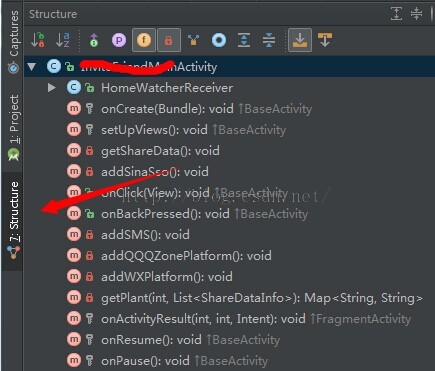Image resolution: width=435 pixels, height=371 pixels.
Task: Click the Structure panel title
Action: click(x=53, y=14)
